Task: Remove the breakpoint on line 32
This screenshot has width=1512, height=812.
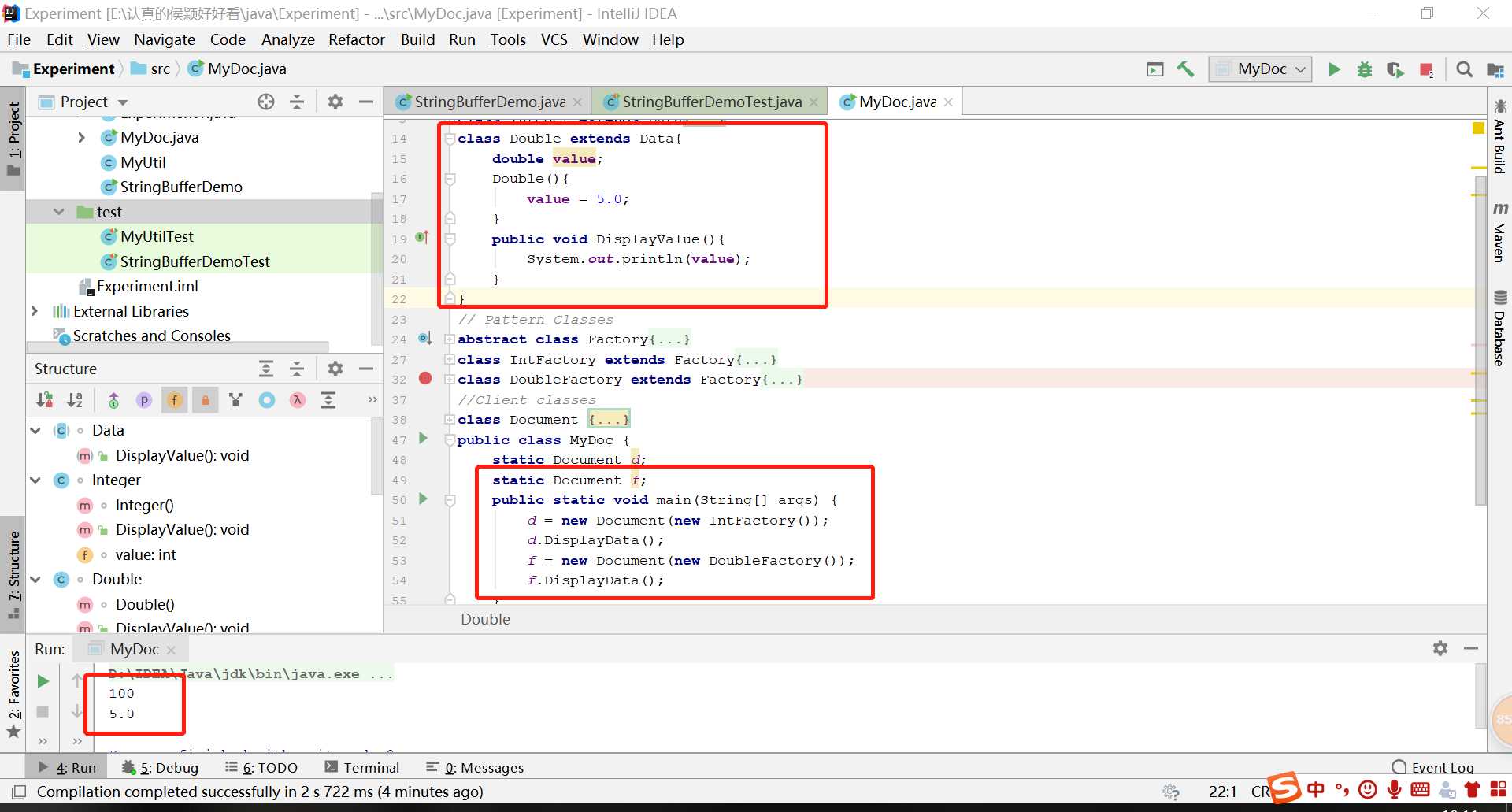Action: click(425, 378)
